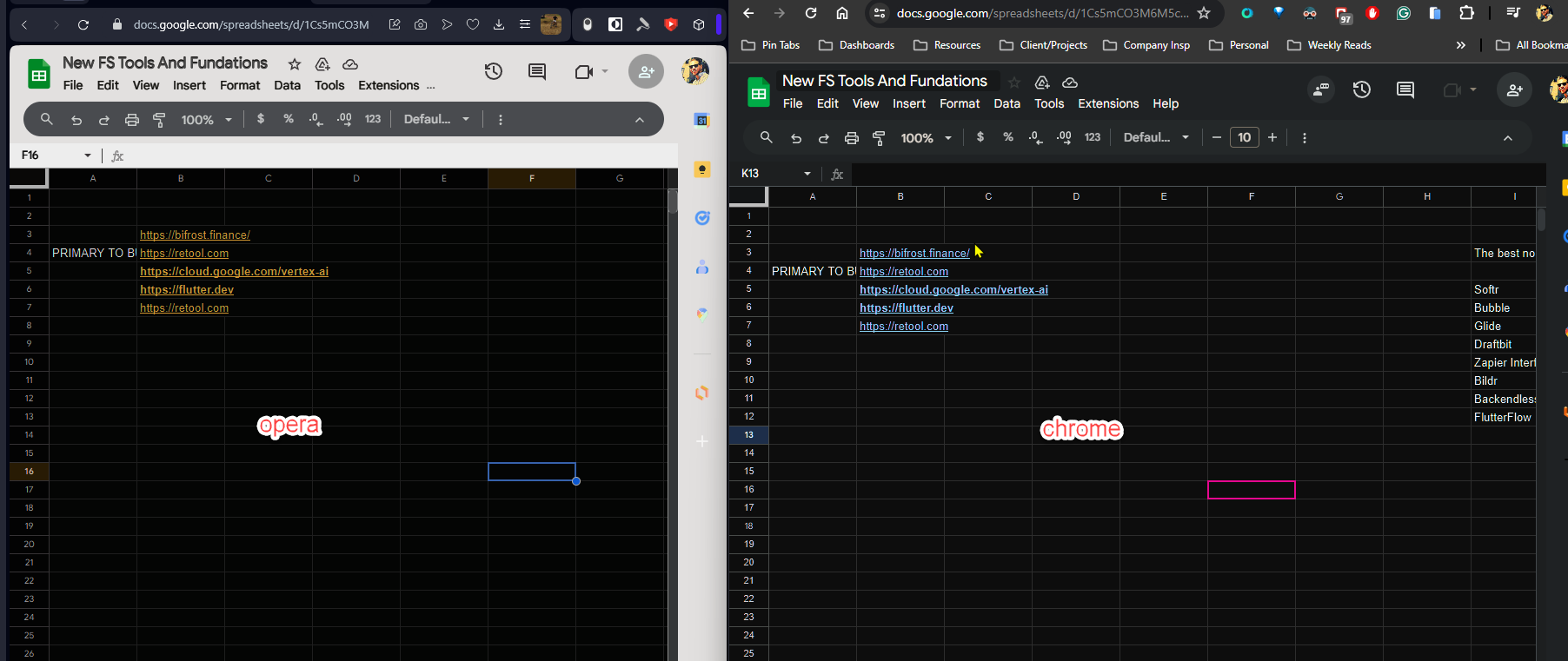Expand hidden bookmarks with the Chrome double-chevron
The height and width of the screenshot is (661, 1568).
(1460, 45)
